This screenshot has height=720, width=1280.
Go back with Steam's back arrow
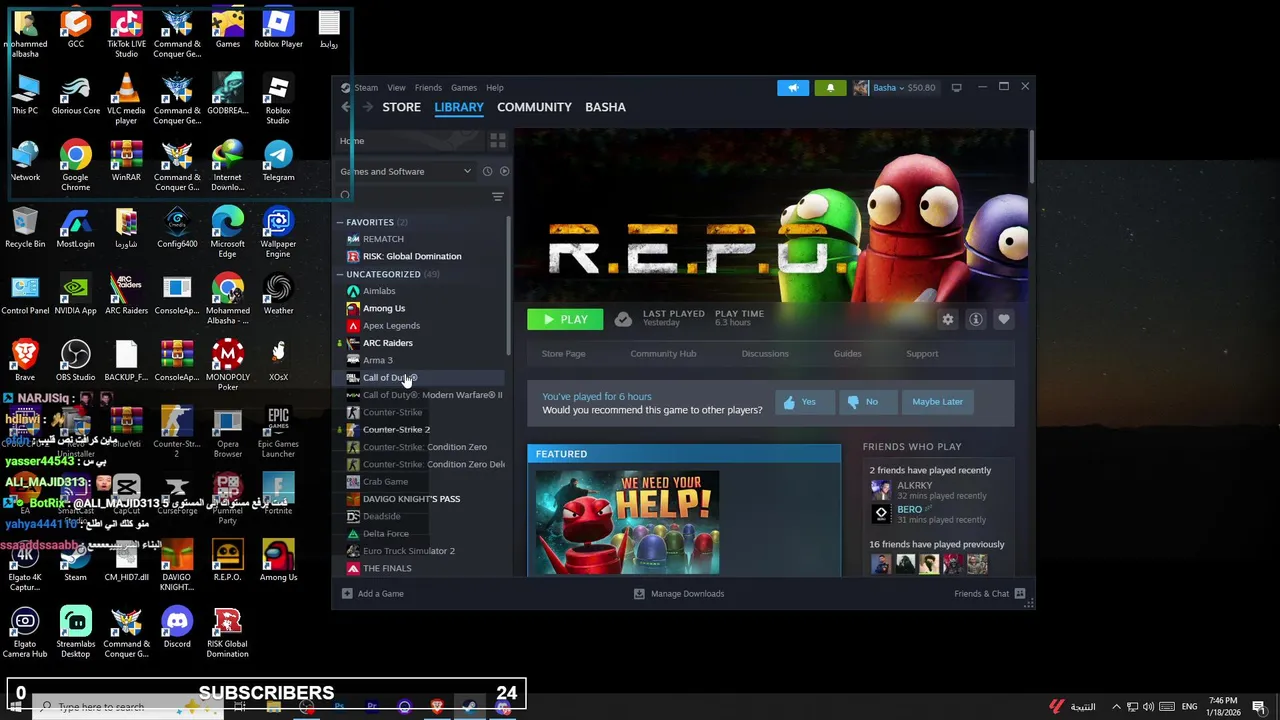click(347, 107)
